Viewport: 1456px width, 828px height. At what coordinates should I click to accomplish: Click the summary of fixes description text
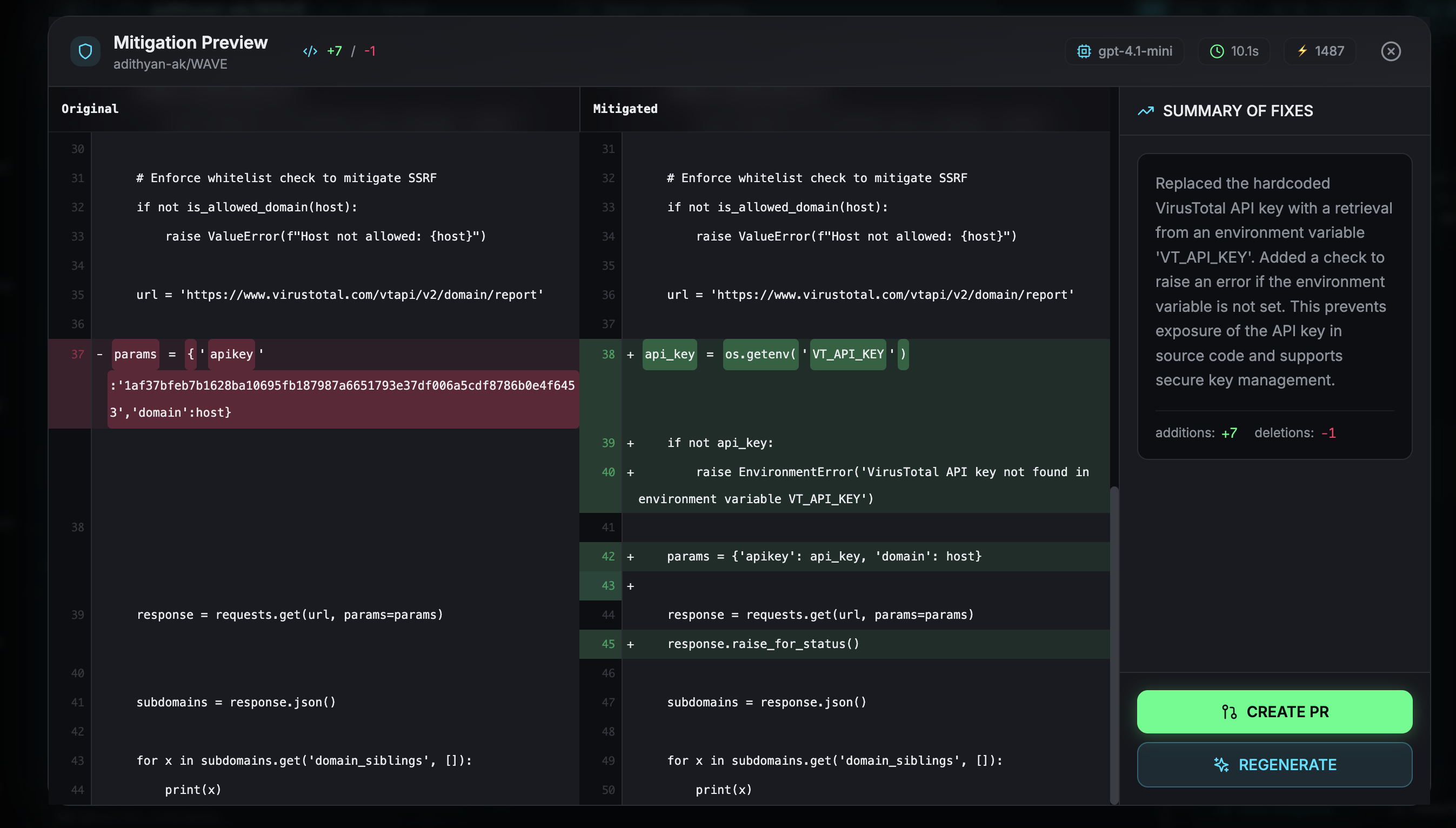tap(1273, 282)
